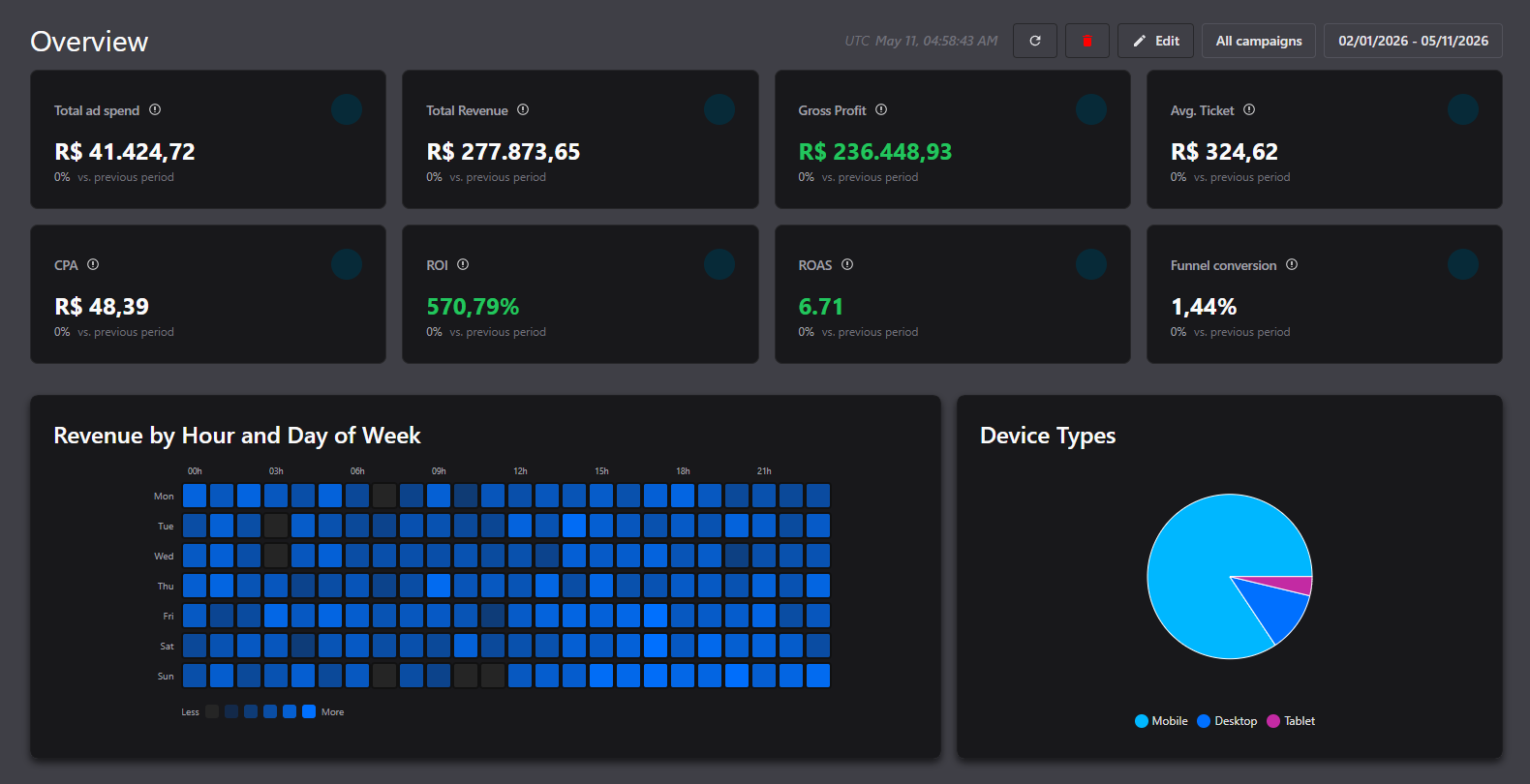The image size is (1530, 784).
Task: Open the All campaigns filter
Action: pos(1259,41)
